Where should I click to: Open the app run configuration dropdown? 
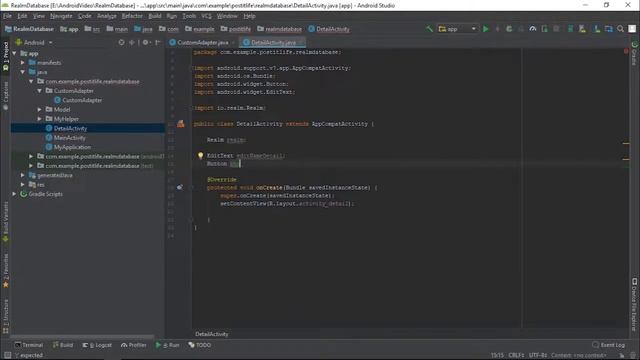point(457,29)
